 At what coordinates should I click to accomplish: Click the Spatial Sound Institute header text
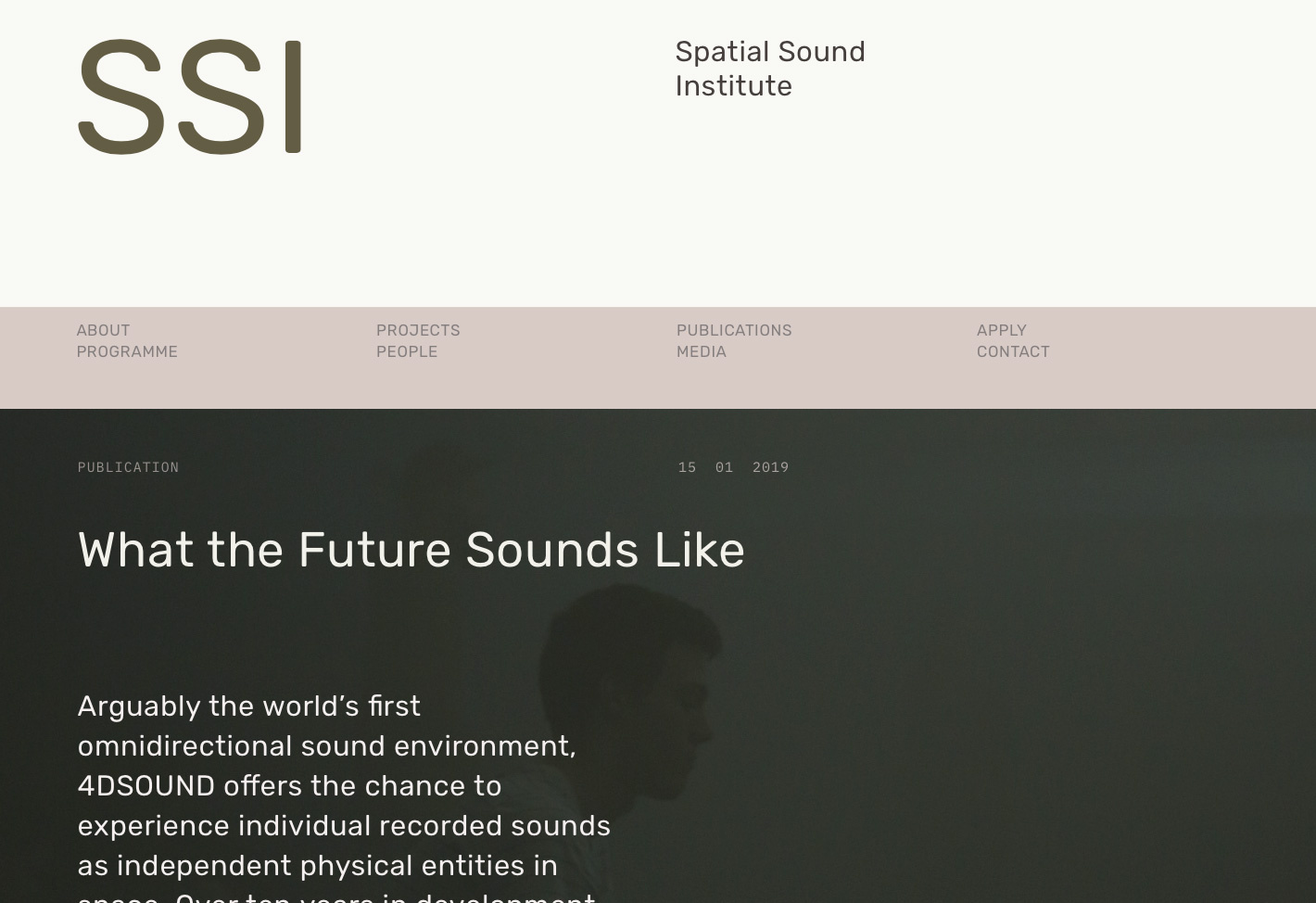(770, 68)
